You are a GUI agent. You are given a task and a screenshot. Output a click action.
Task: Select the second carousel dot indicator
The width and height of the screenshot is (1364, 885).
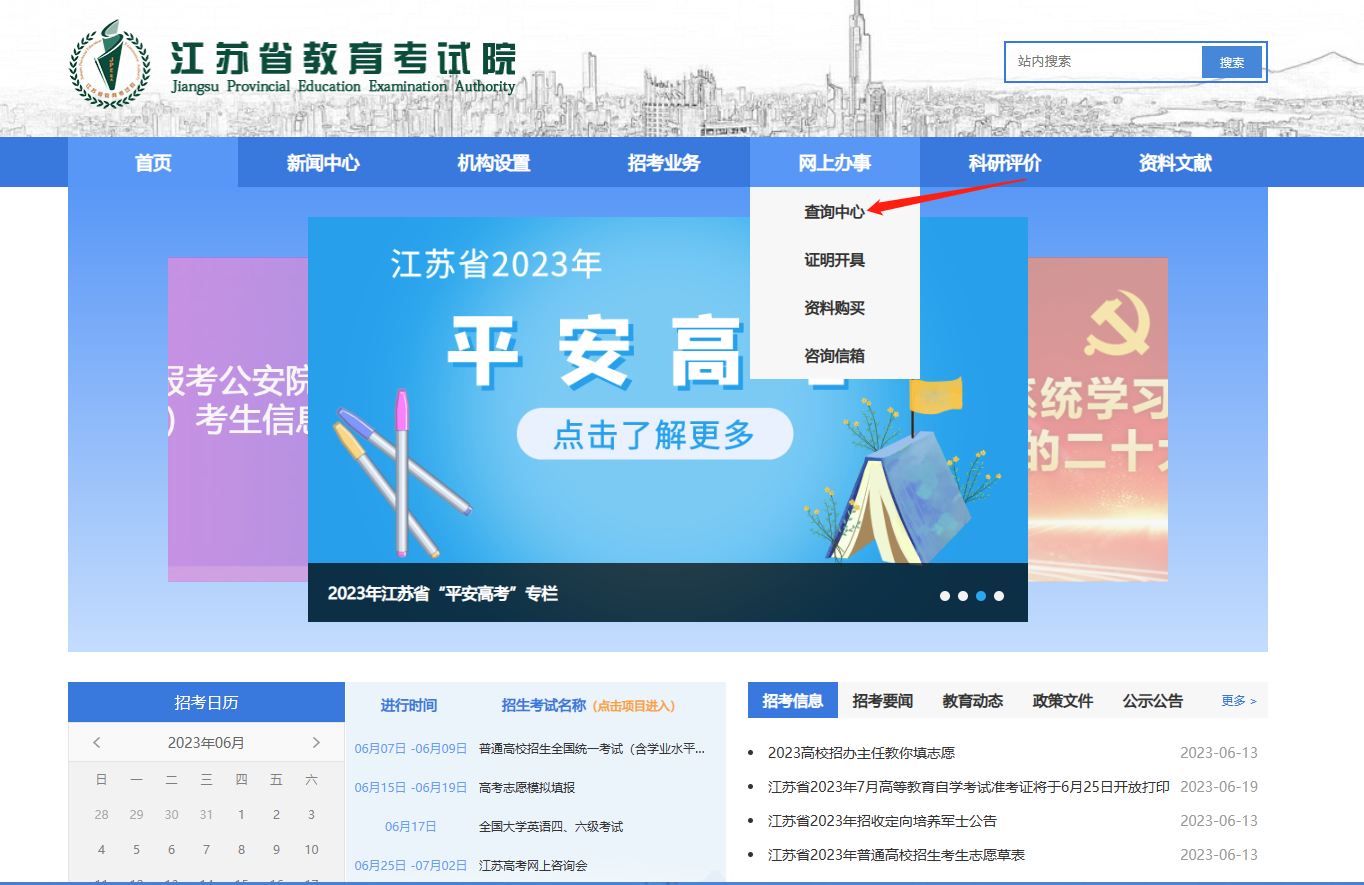point(963,596)
